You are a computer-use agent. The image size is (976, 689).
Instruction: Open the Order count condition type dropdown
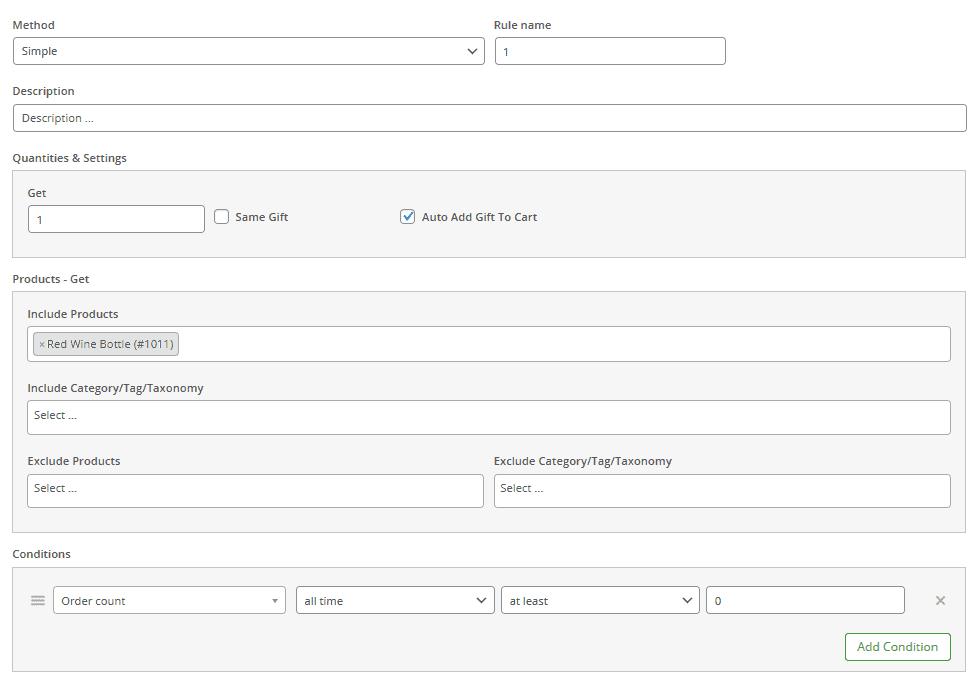click(169, 601)
